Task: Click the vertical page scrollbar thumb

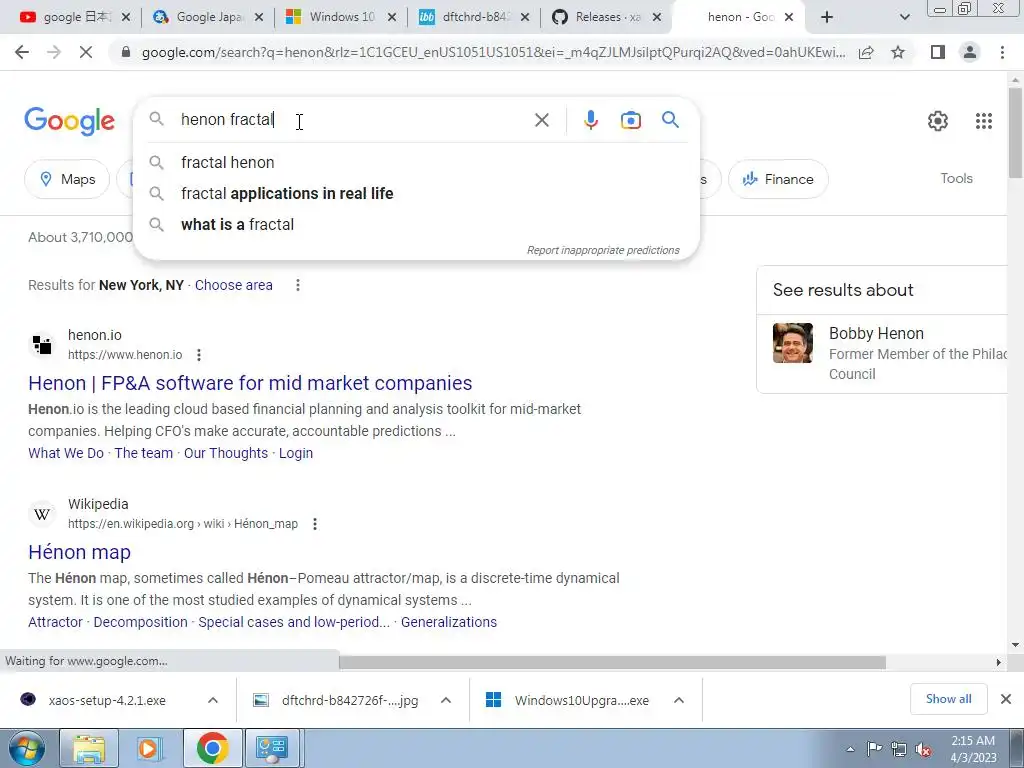Action: click(1015, 131)
